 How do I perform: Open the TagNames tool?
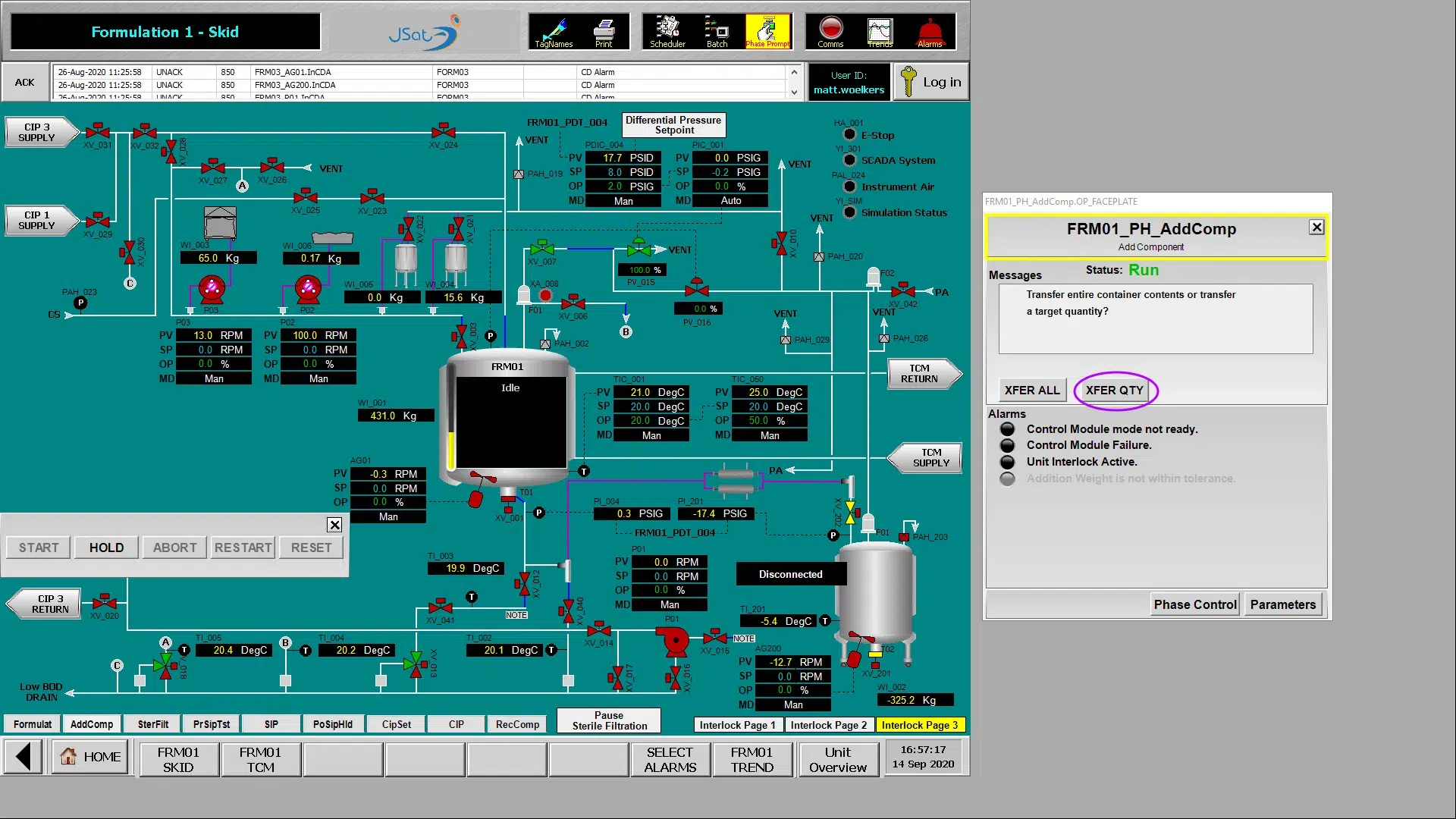click(x=554, y=32)
